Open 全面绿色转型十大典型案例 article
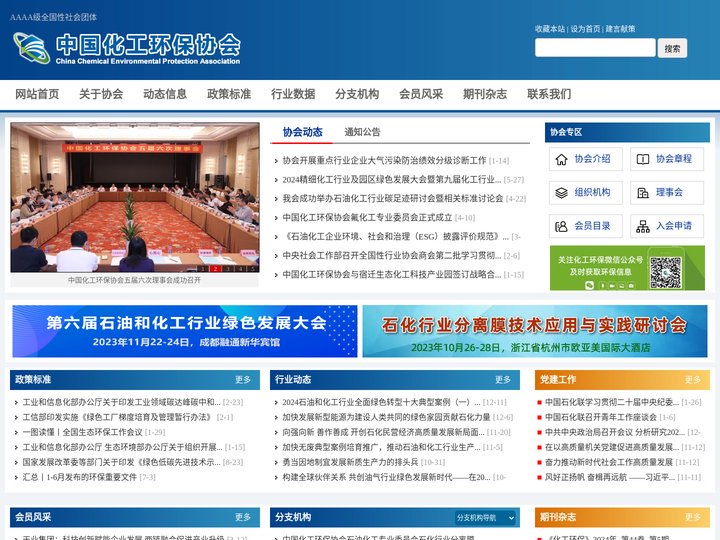 click(x=381, y=402)
